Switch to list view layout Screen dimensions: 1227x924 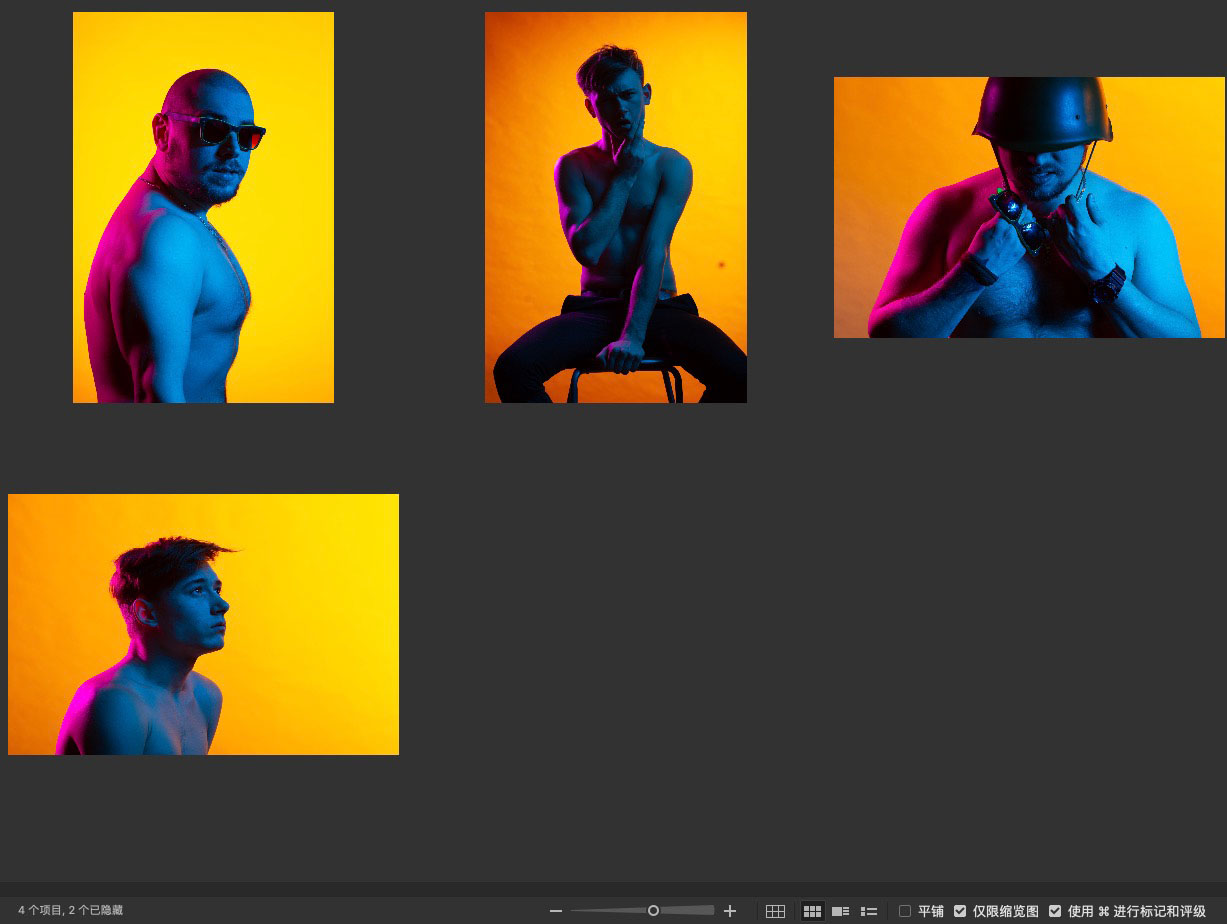pos(869,911)
